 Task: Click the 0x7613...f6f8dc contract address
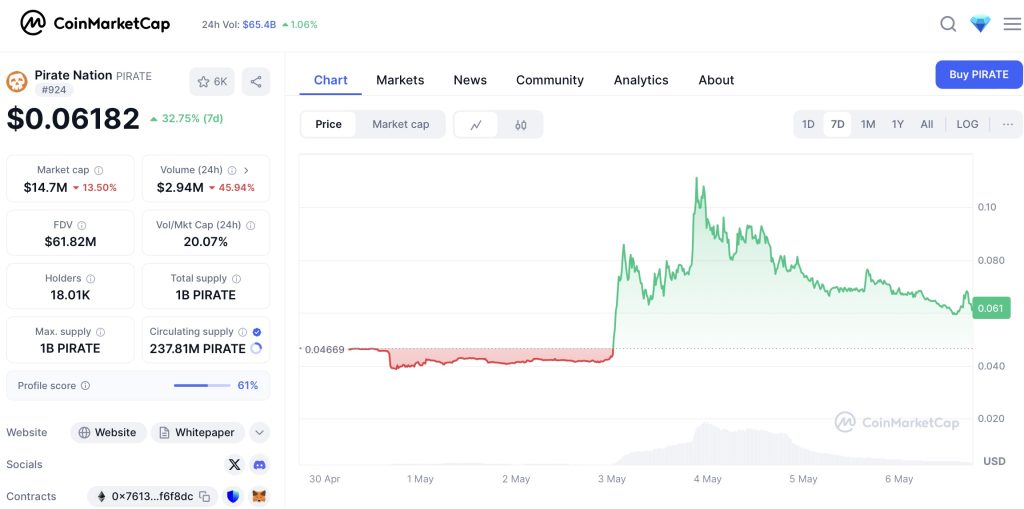[x=152, y=497]
